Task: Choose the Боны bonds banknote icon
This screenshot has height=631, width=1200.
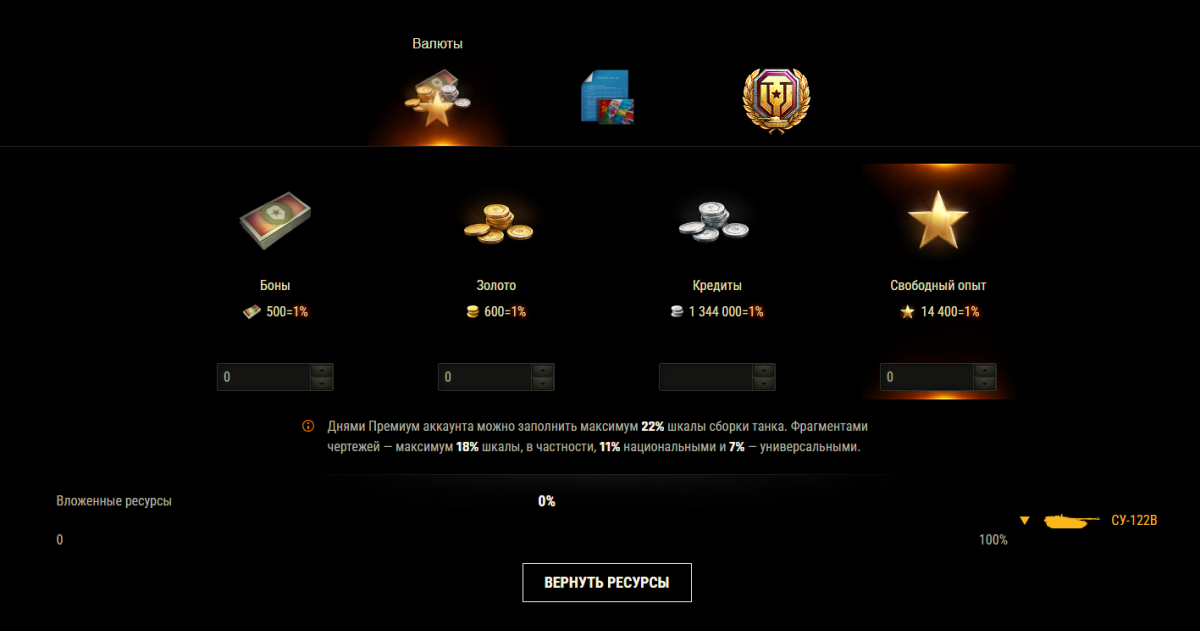Action: coord(275,219)
